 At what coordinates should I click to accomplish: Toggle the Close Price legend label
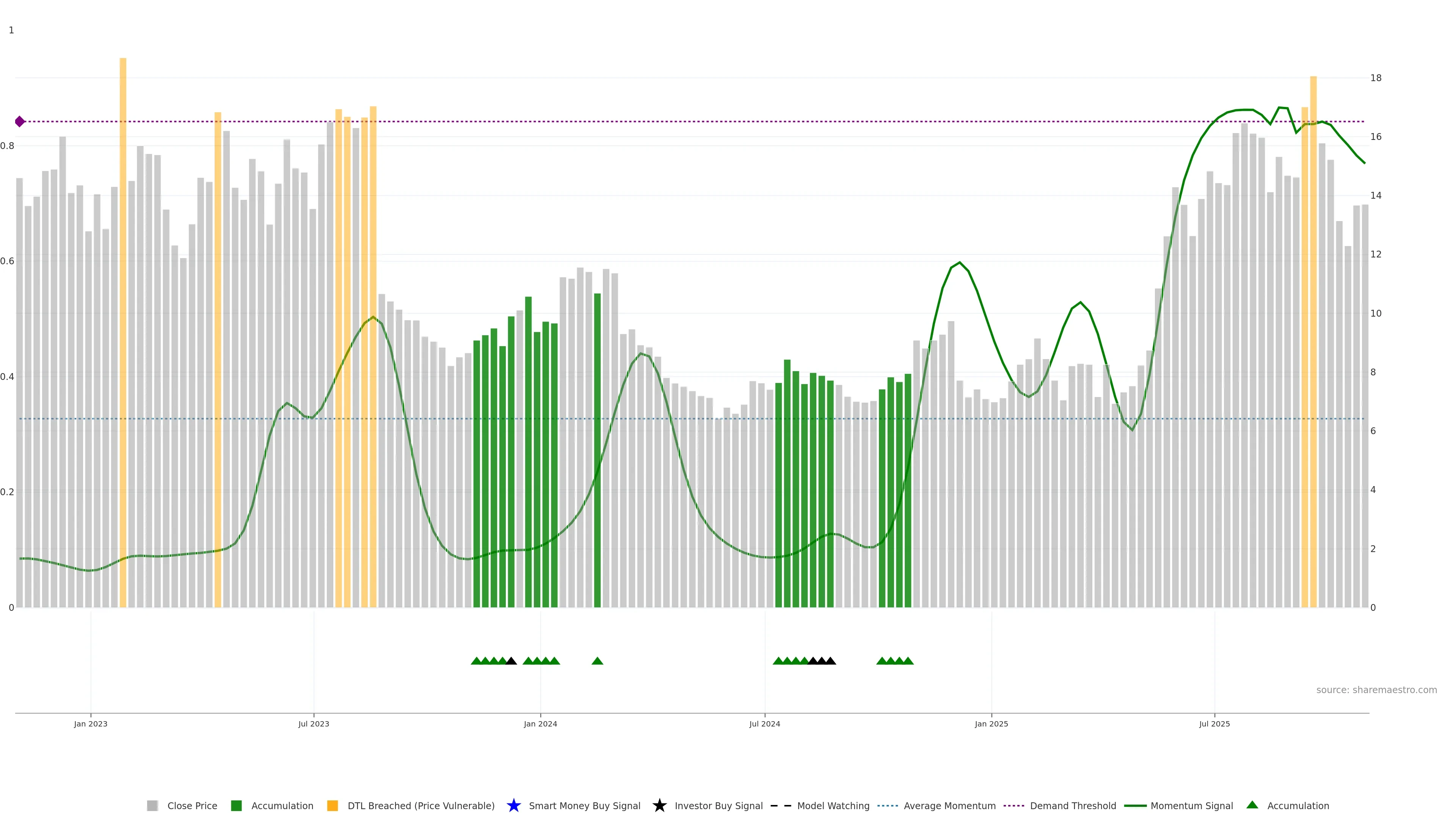(192, 805)
